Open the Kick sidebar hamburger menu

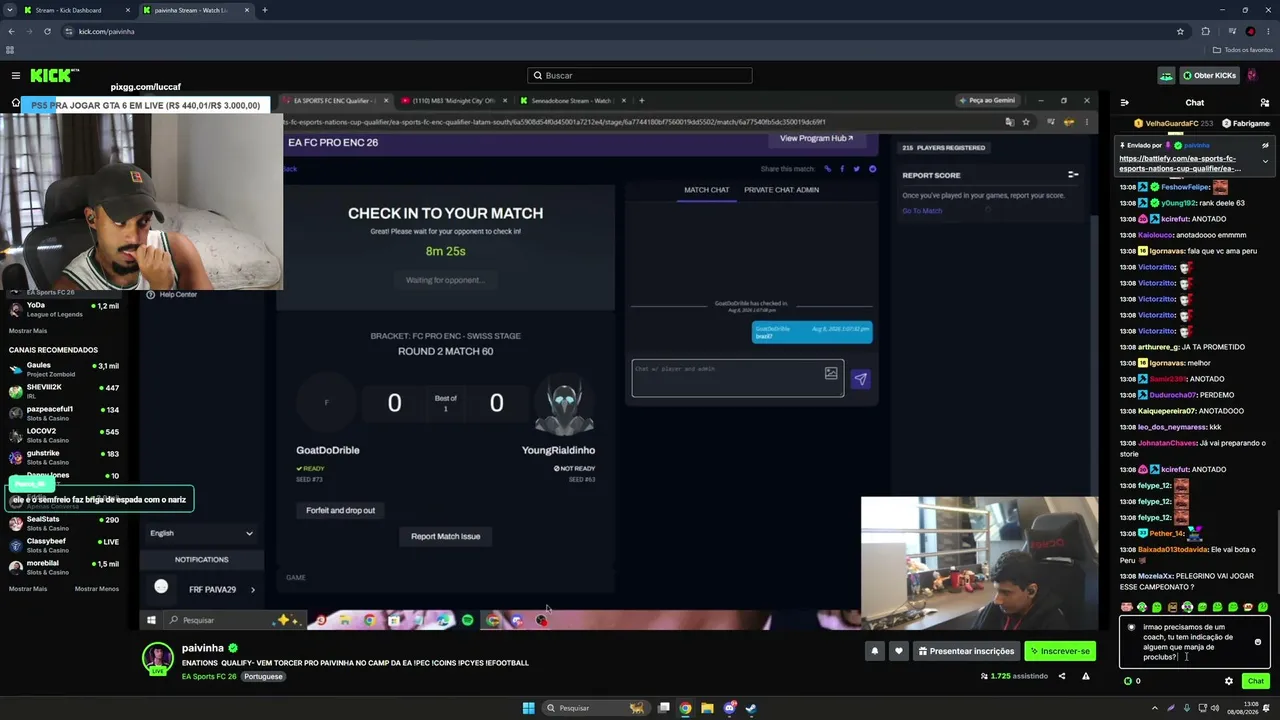(x=15, y=75)
